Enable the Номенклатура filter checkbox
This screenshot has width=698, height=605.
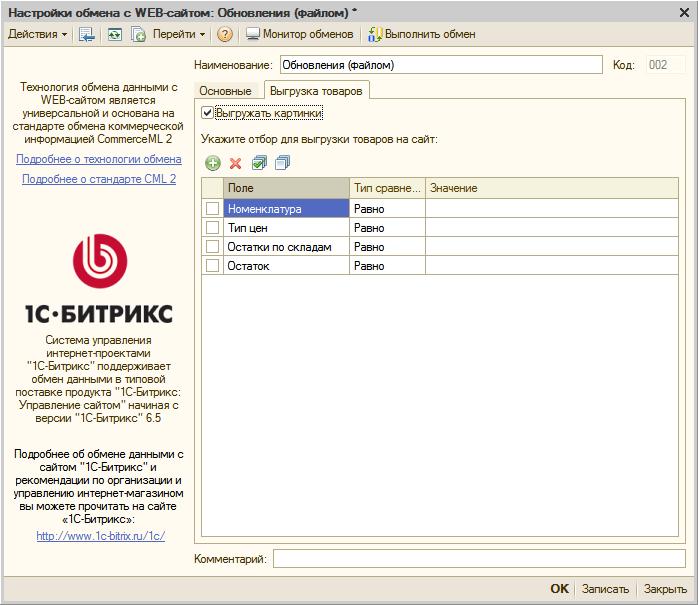click(212, 209)
